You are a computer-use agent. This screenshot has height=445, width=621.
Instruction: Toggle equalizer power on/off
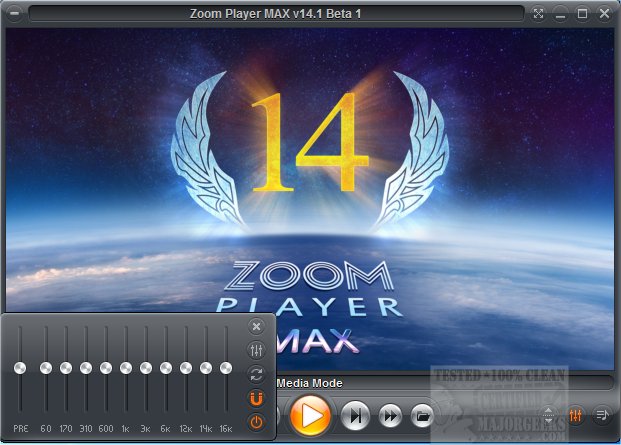point(256,421)
